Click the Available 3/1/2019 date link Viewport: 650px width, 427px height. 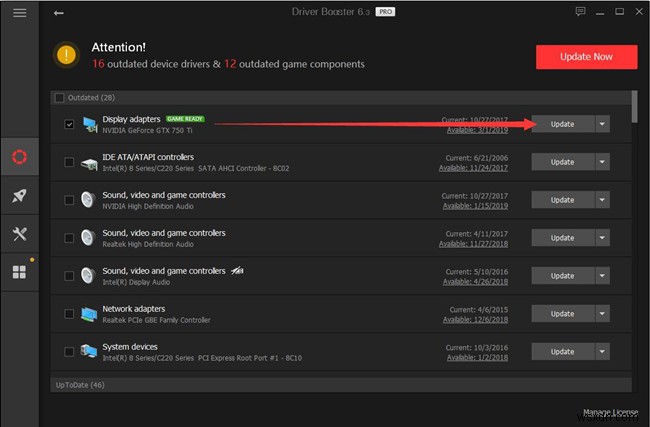(476, 130)
